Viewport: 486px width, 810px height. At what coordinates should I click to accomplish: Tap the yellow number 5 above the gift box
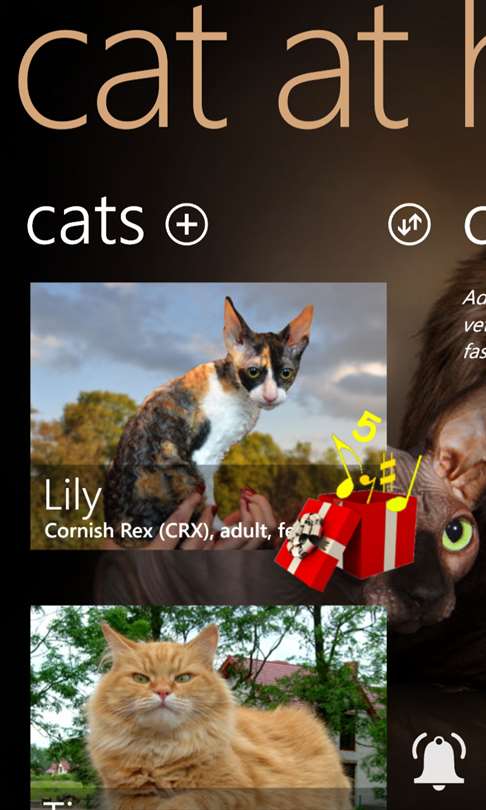coord(368,426)
